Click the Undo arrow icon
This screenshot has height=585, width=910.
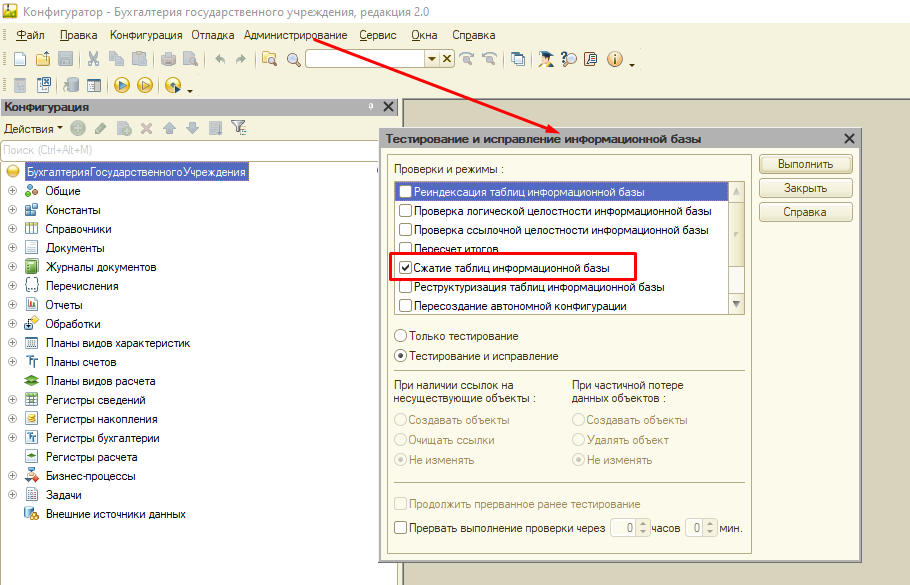click(220, 59)
